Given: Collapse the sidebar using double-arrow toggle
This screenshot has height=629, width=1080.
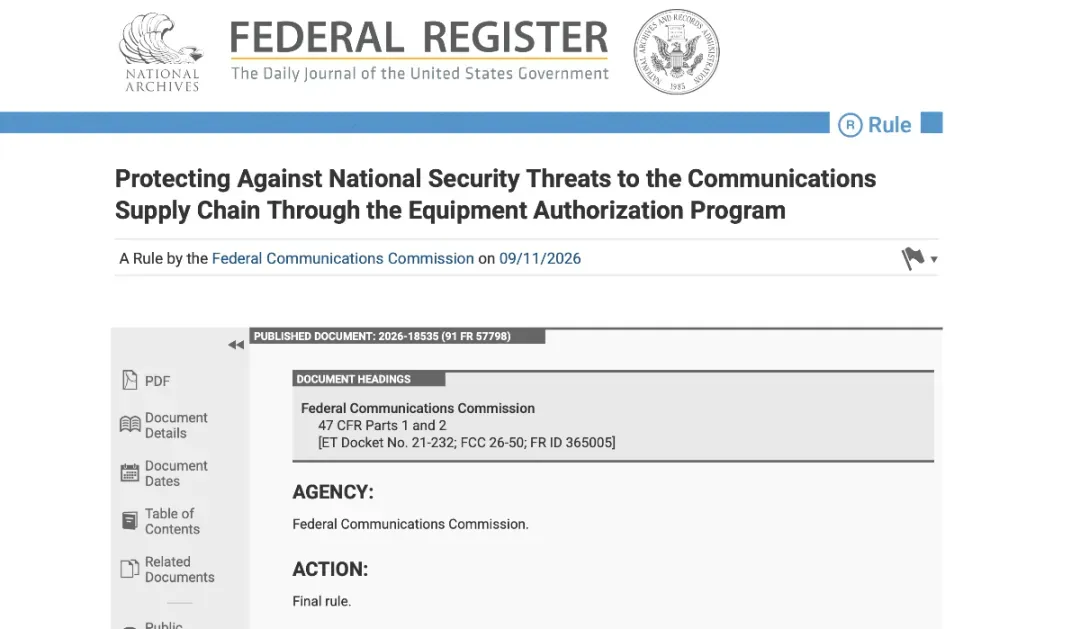Looking at the screenshot, I should (x=236, y=344).
